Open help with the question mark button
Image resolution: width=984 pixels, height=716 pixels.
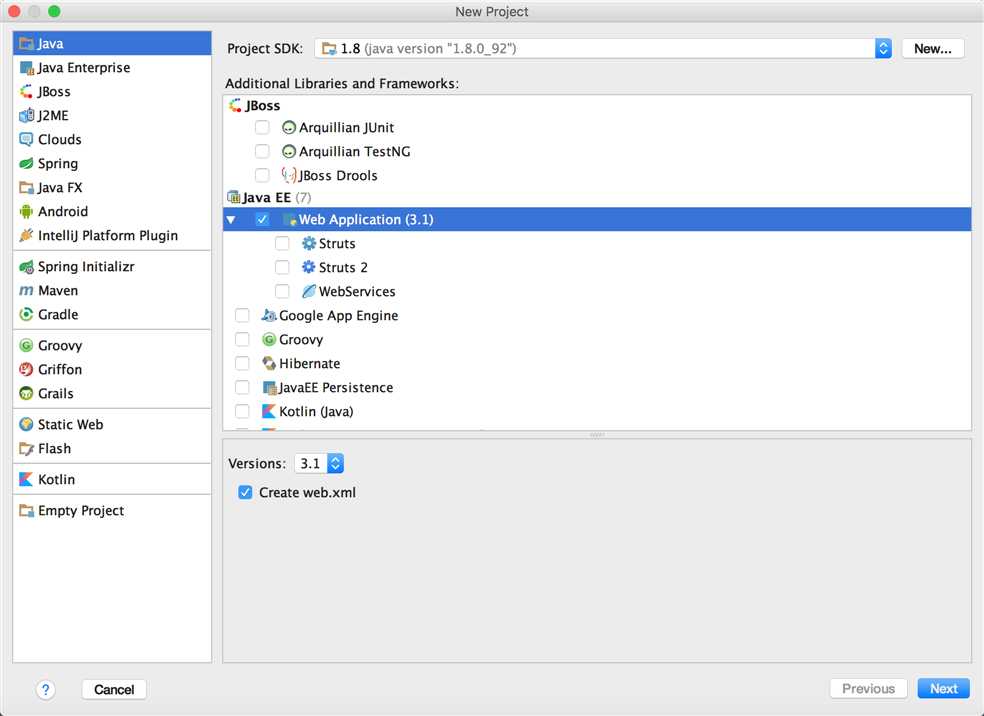[x=45, y=690]
